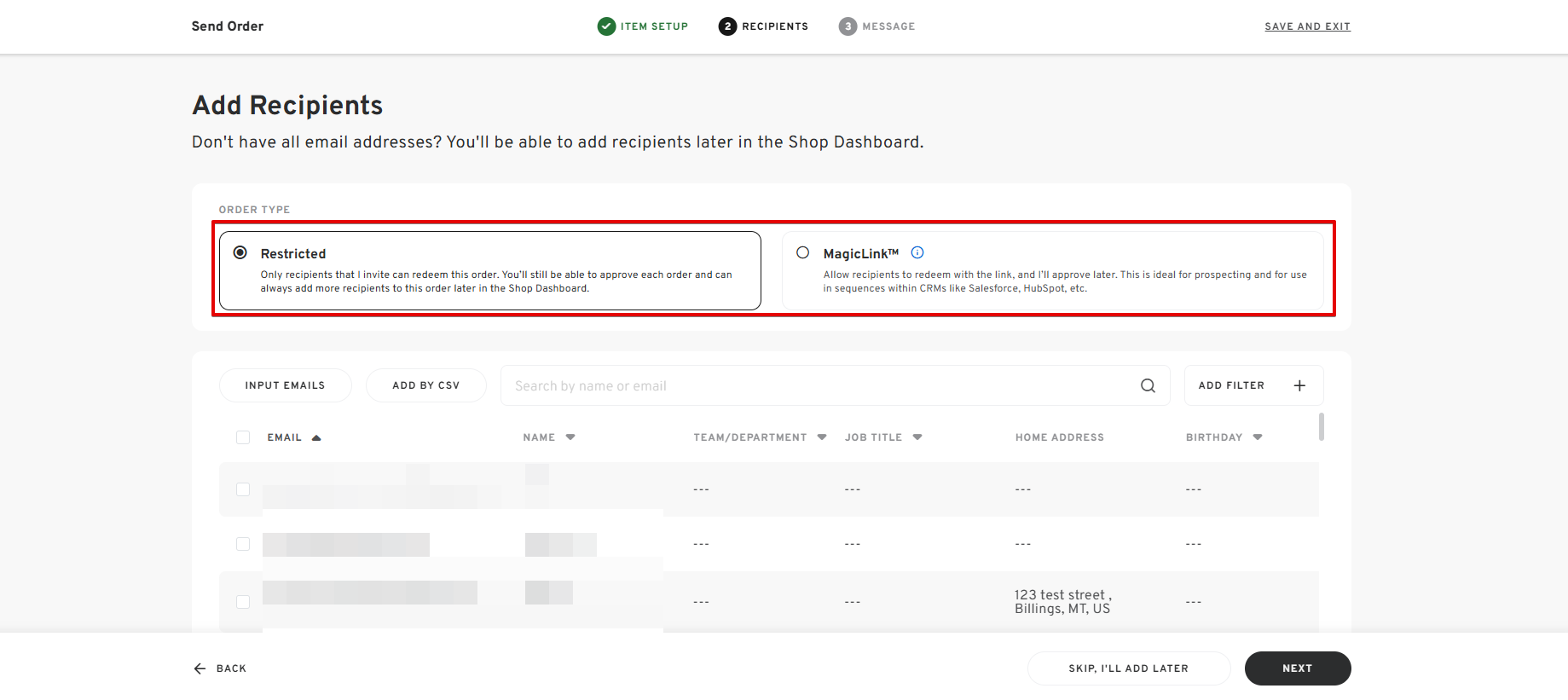Click the step 3 Message number badge

[x=848, y=26]
